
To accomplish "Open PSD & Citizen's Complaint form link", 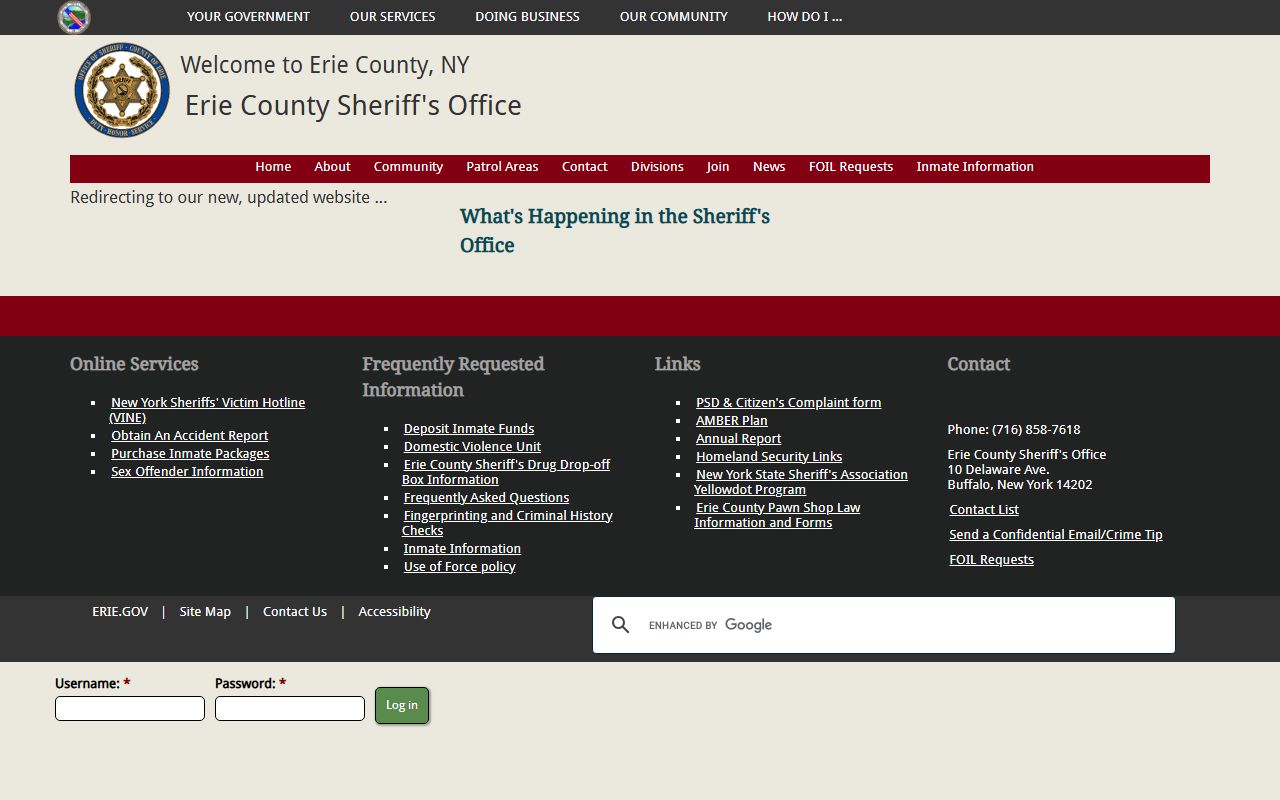I will [x=789, y=403].
